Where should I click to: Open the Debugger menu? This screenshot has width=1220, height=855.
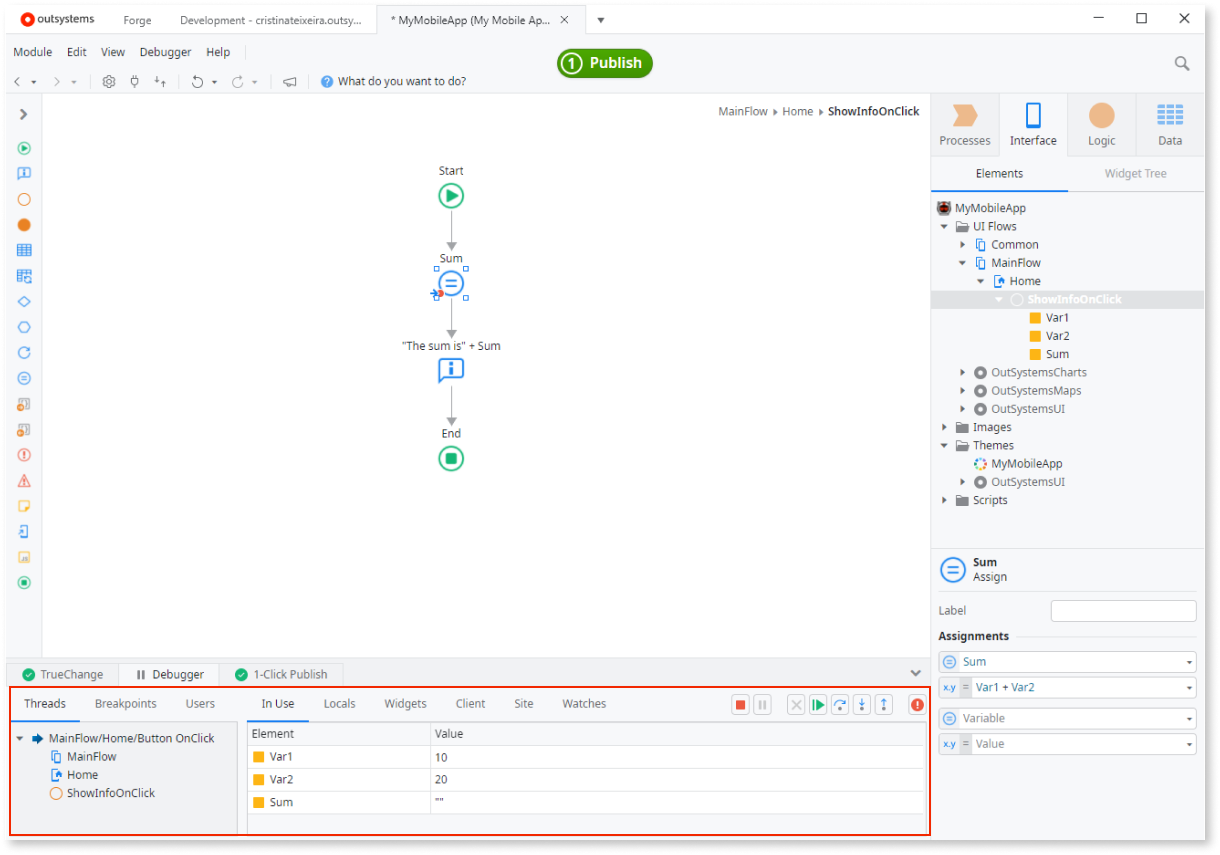pos(165,52)
